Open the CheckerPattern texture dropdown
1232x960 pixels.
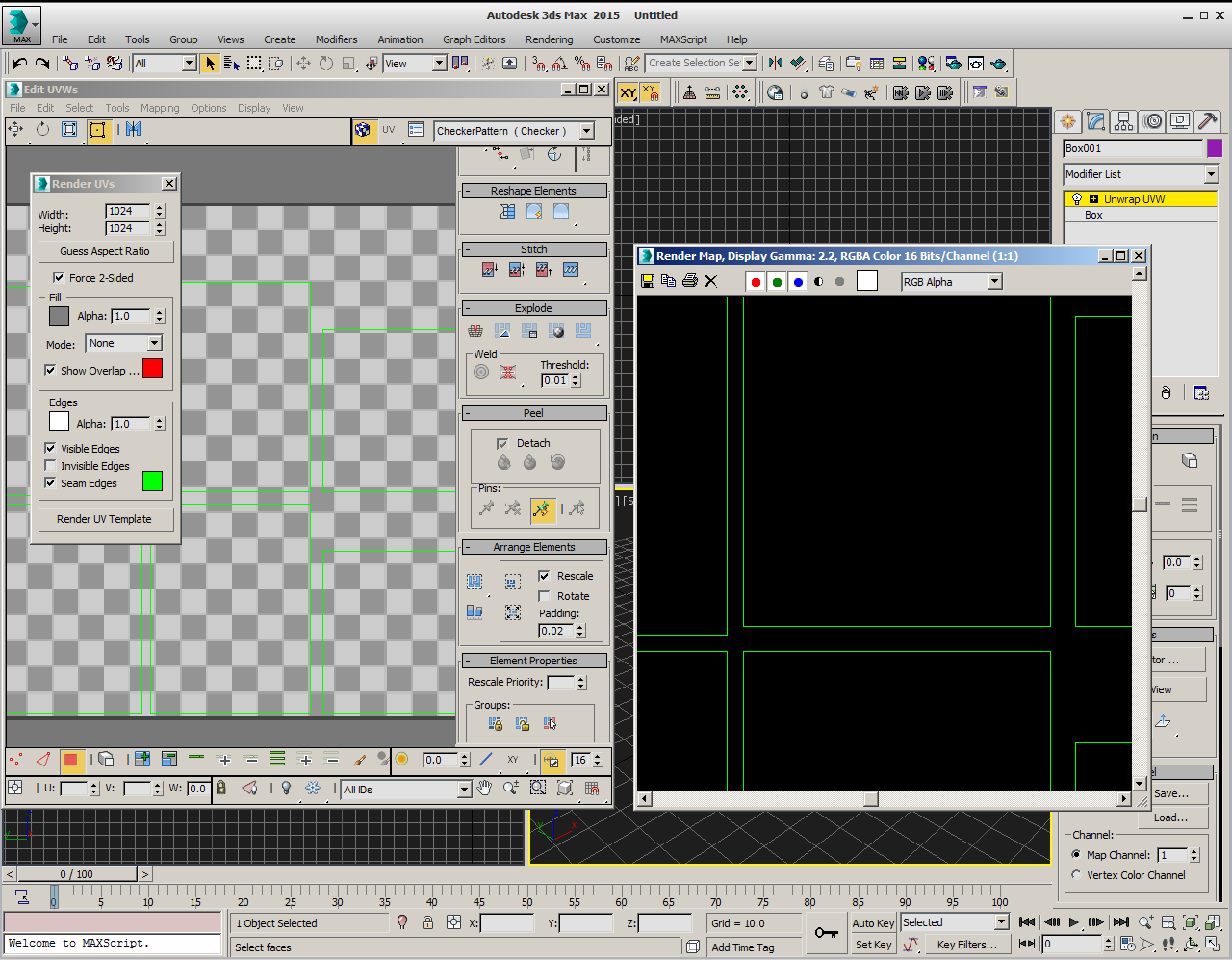[x=586, y=131]
